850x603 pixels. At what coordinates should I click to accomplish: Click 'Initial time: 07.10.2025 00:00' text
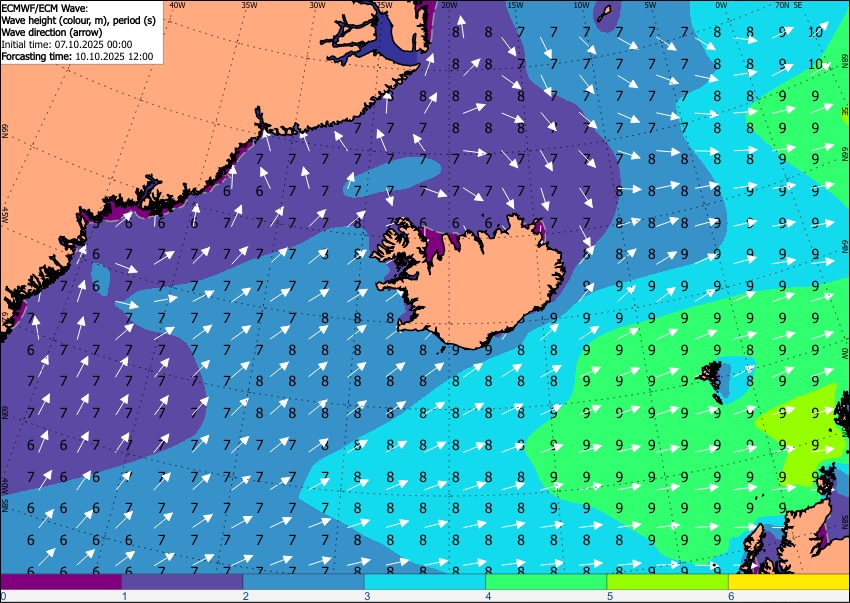(67, 44)
